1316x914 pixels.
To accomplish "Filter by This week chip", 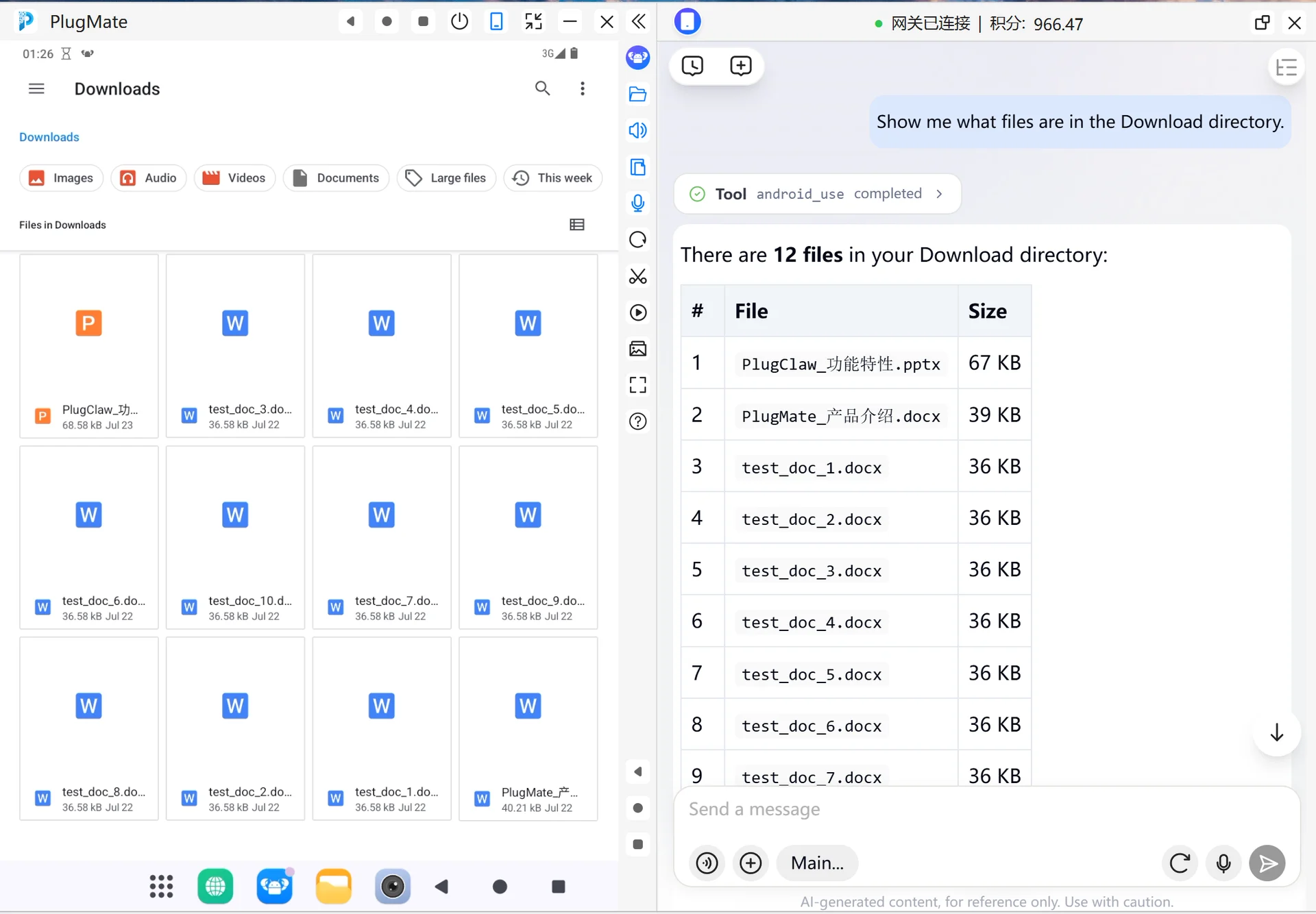I will 553,178.
